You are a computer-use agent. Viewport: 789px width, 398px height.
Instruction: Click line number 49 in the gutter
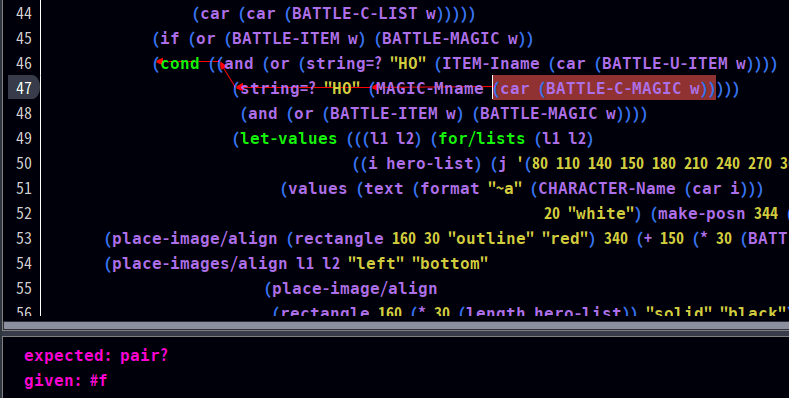click(24, 138)
